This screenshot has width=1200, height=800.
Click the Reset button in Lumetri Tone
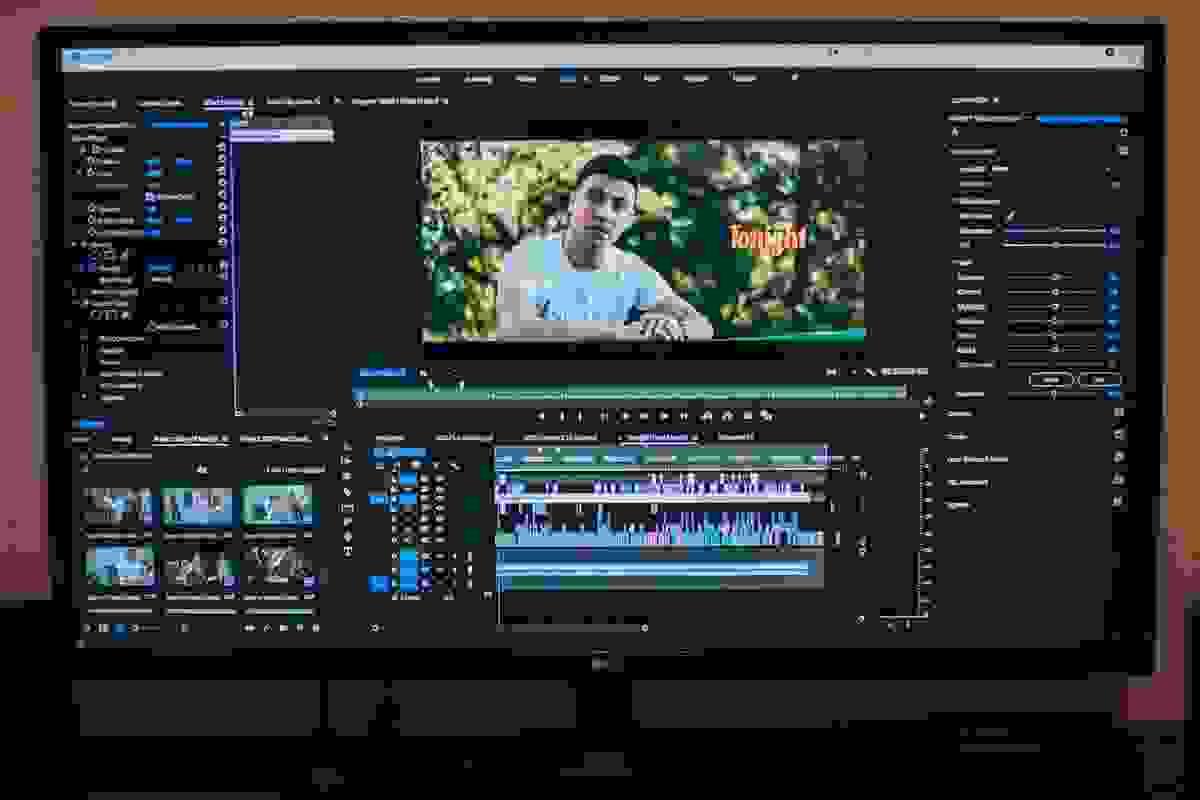click(1050, 379)
